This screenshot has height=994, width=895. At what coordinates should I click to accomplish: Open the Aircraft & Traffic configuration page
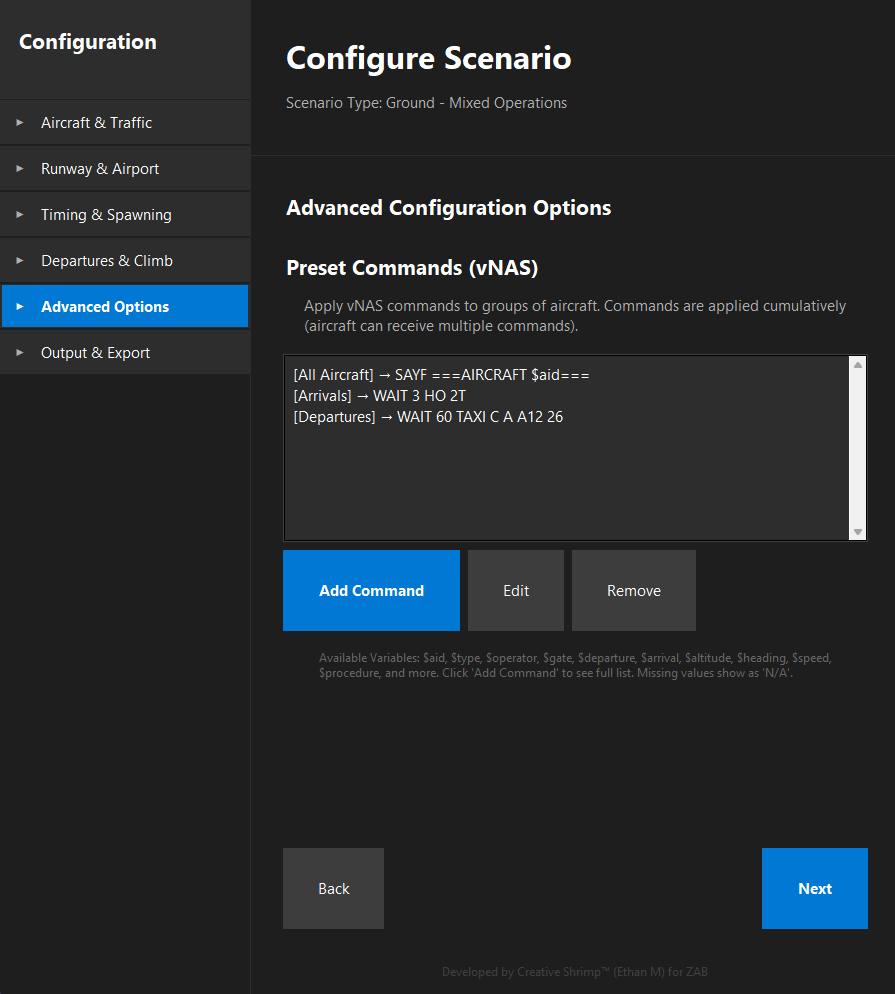tap(96, 122)
